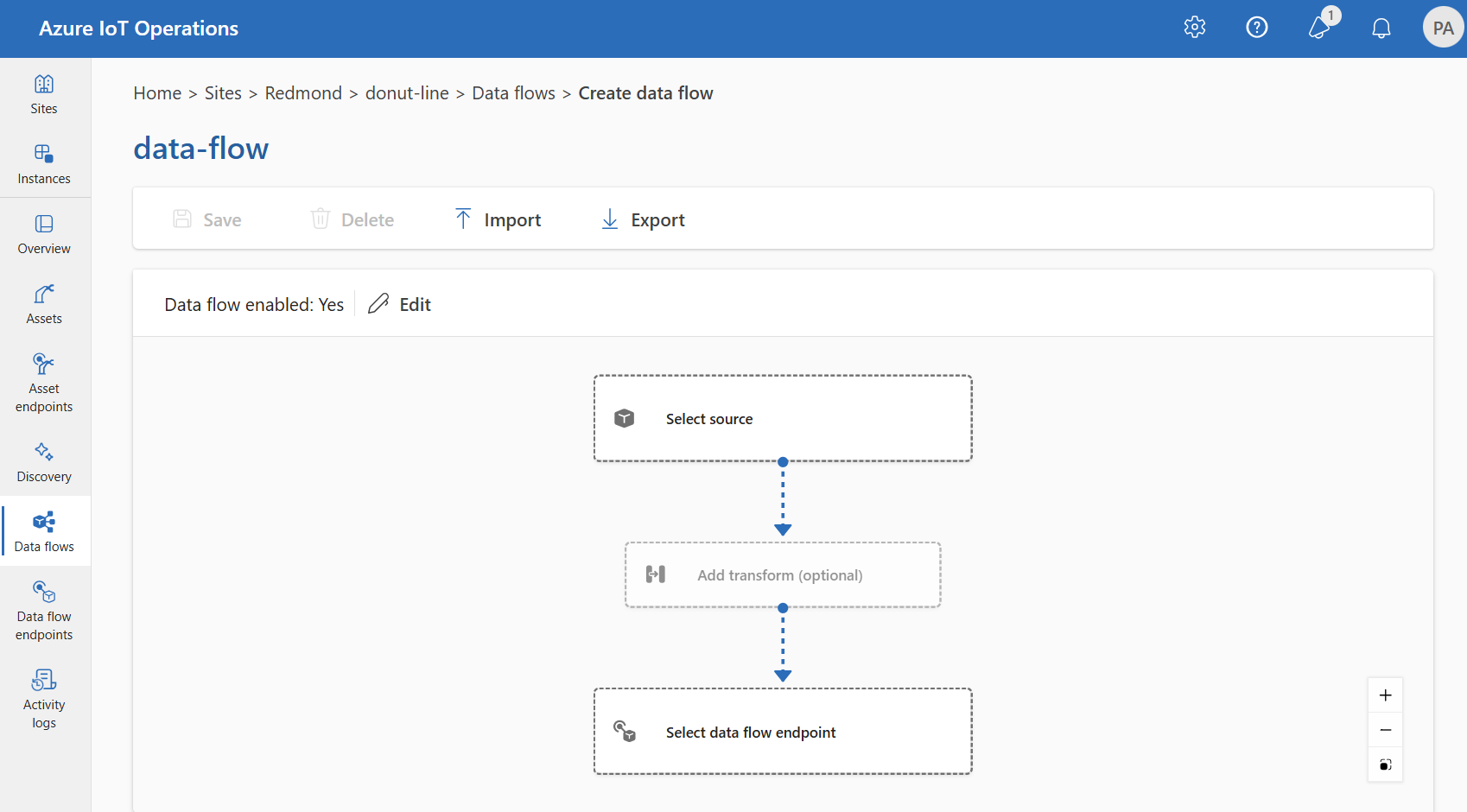
Task: Open the help menu
Action: 1257,27
